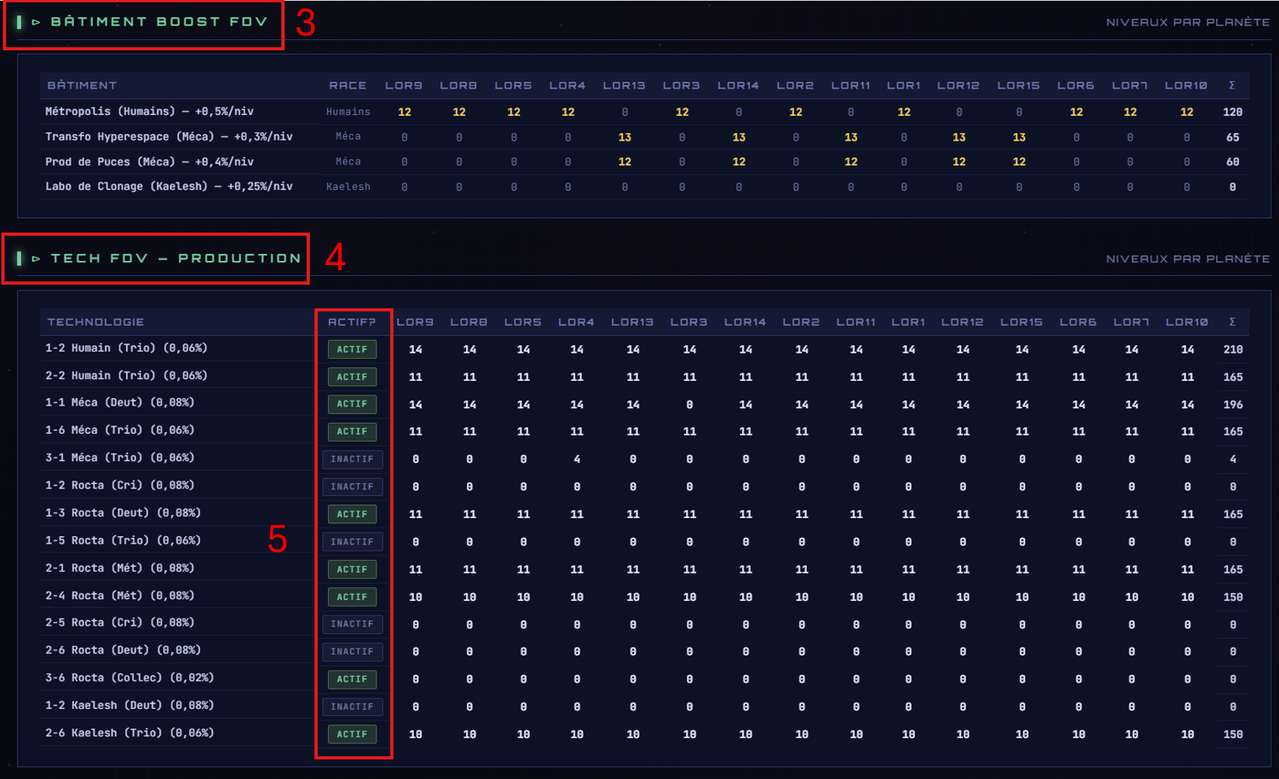1279x779 pixels.
Task: Click the BÂTIMENT column header
Action: [81, 85]
